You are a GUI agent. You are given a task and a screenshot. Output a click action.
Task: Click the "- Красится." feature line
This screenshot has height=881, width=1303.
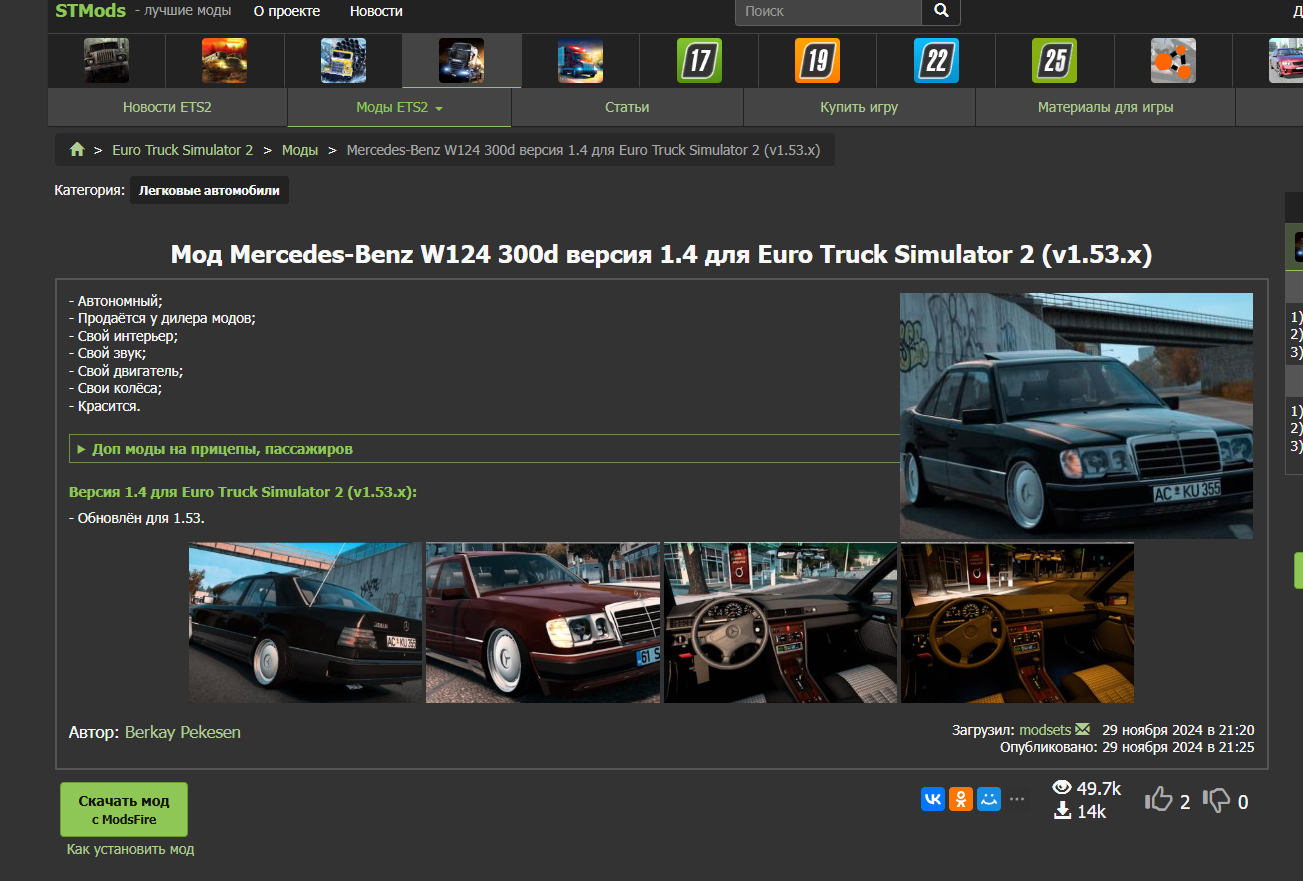(x=105, y=406)
